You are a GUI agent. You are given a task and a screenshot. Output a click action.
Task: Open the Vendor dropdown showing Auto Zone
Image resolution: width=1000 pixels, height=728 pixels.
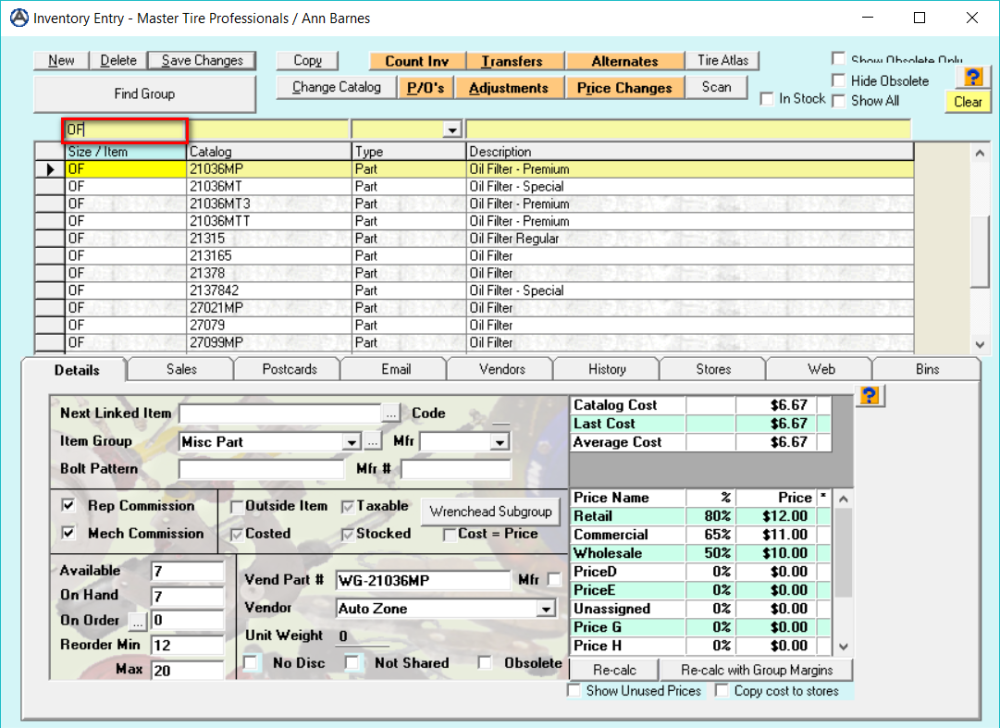pyautogui.click(x=546, y=609)
